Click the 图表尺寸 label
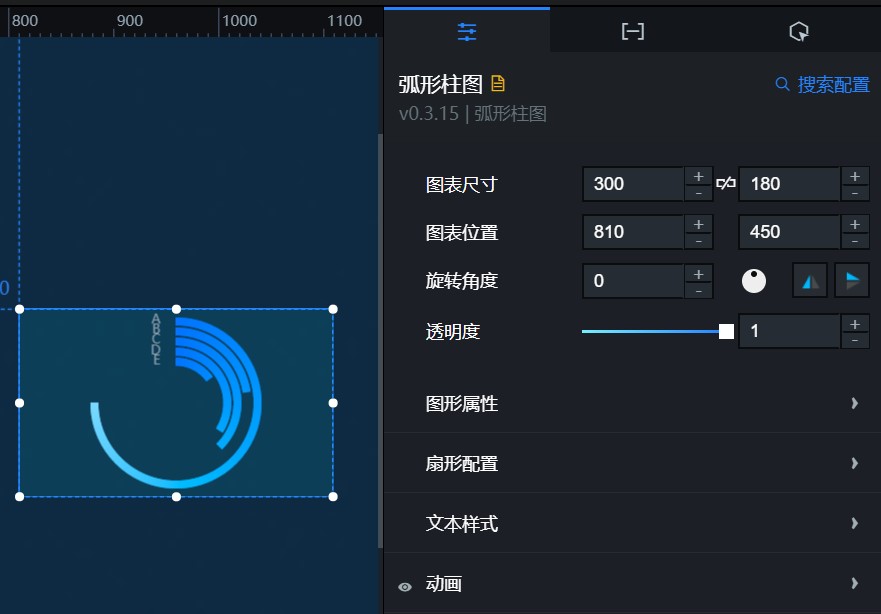881x614 pixels. [461, 184]
